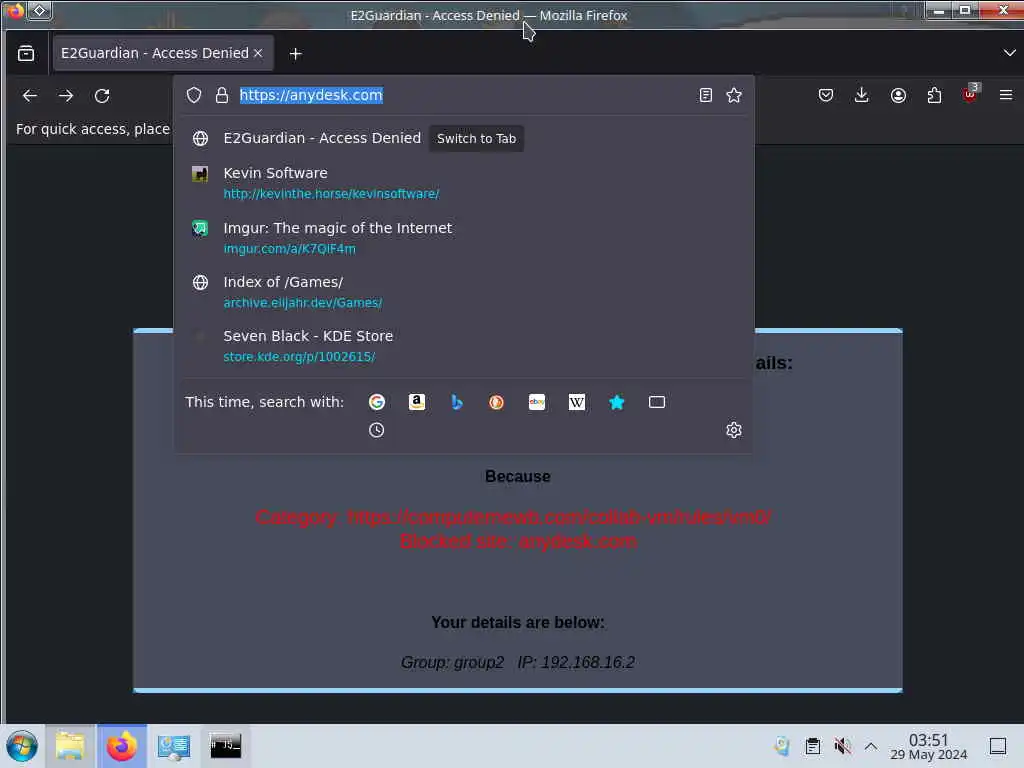Select the E2Guardian - Access Denied tab
Screen dimensions: 1024x768
[x=163, y=53]
